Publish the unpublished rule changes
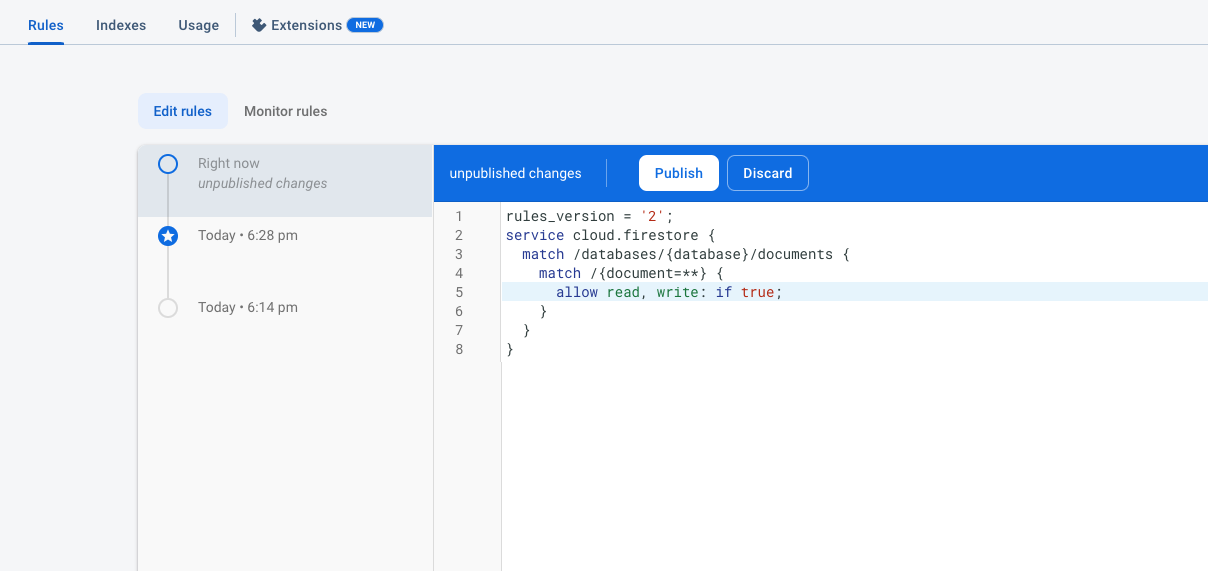 [678, 173]
